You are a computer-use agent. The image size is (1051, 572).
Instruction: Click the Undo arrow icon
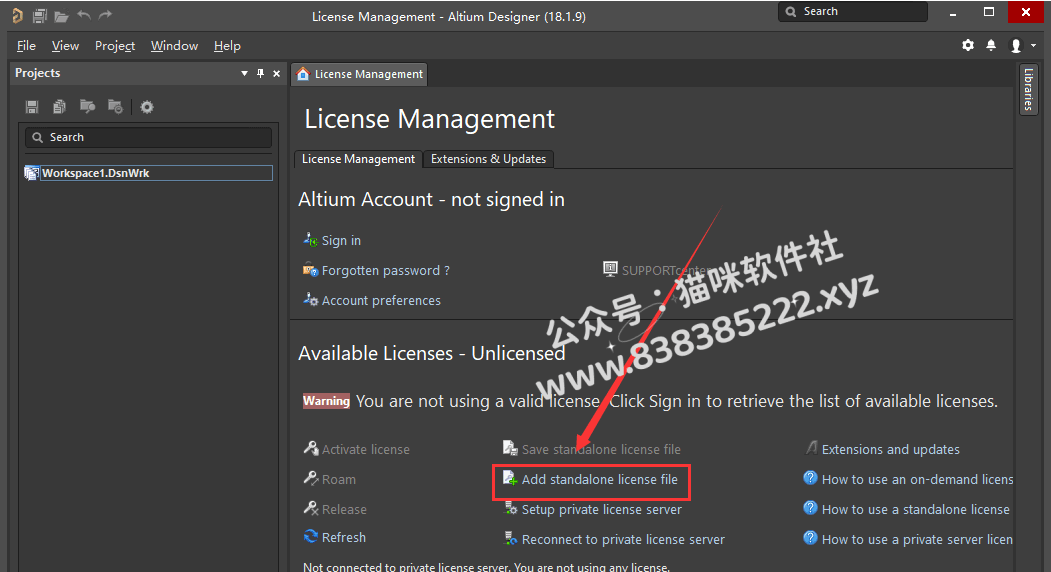click(84, 15)
